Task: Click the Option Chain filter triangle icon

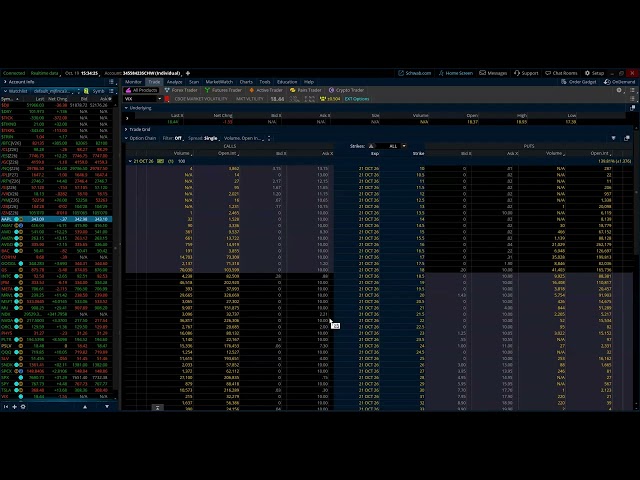Action: (x=613, y=138)
